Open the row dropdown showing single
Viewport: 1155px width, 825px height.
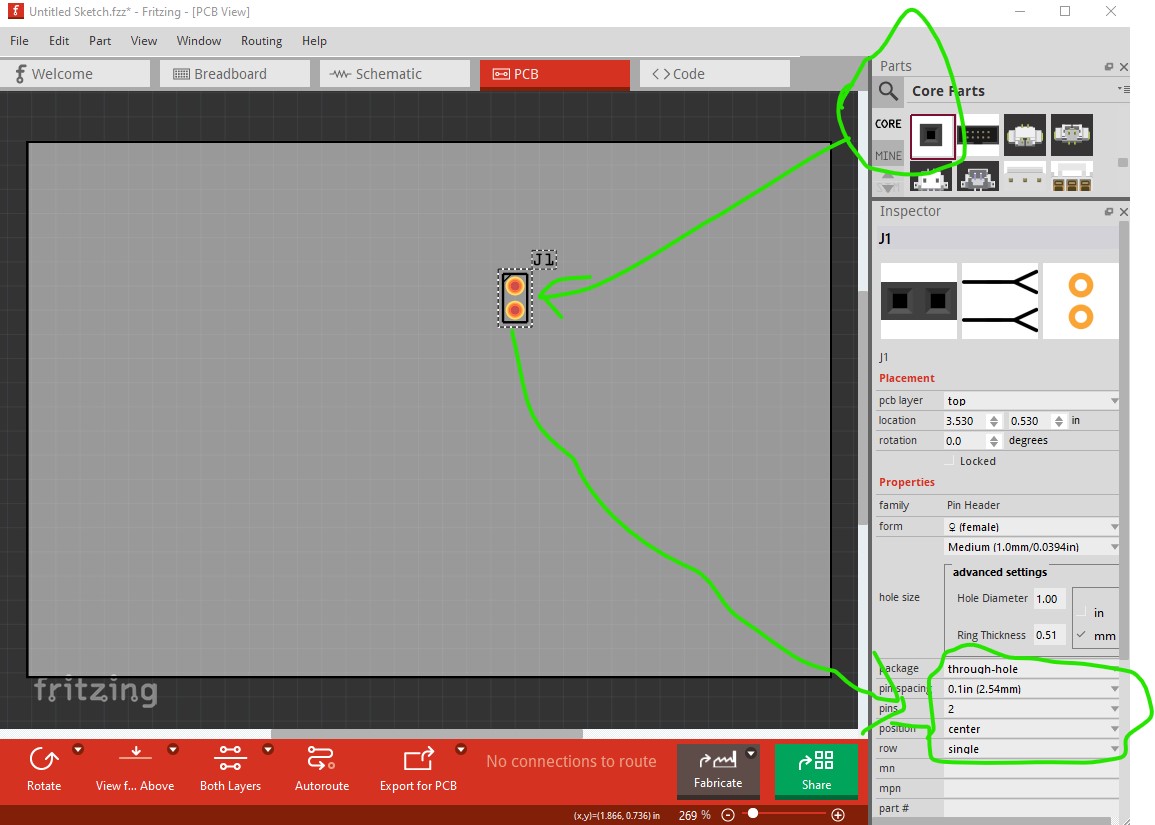[1031, 748]
